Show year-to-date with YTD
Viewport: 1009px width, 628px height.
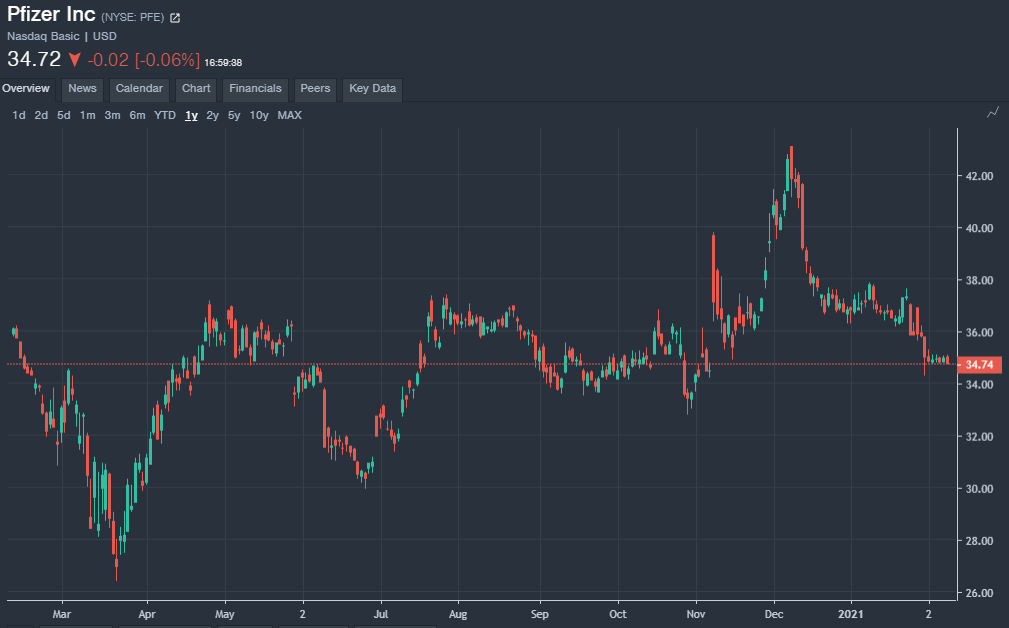tap(165, 115)
